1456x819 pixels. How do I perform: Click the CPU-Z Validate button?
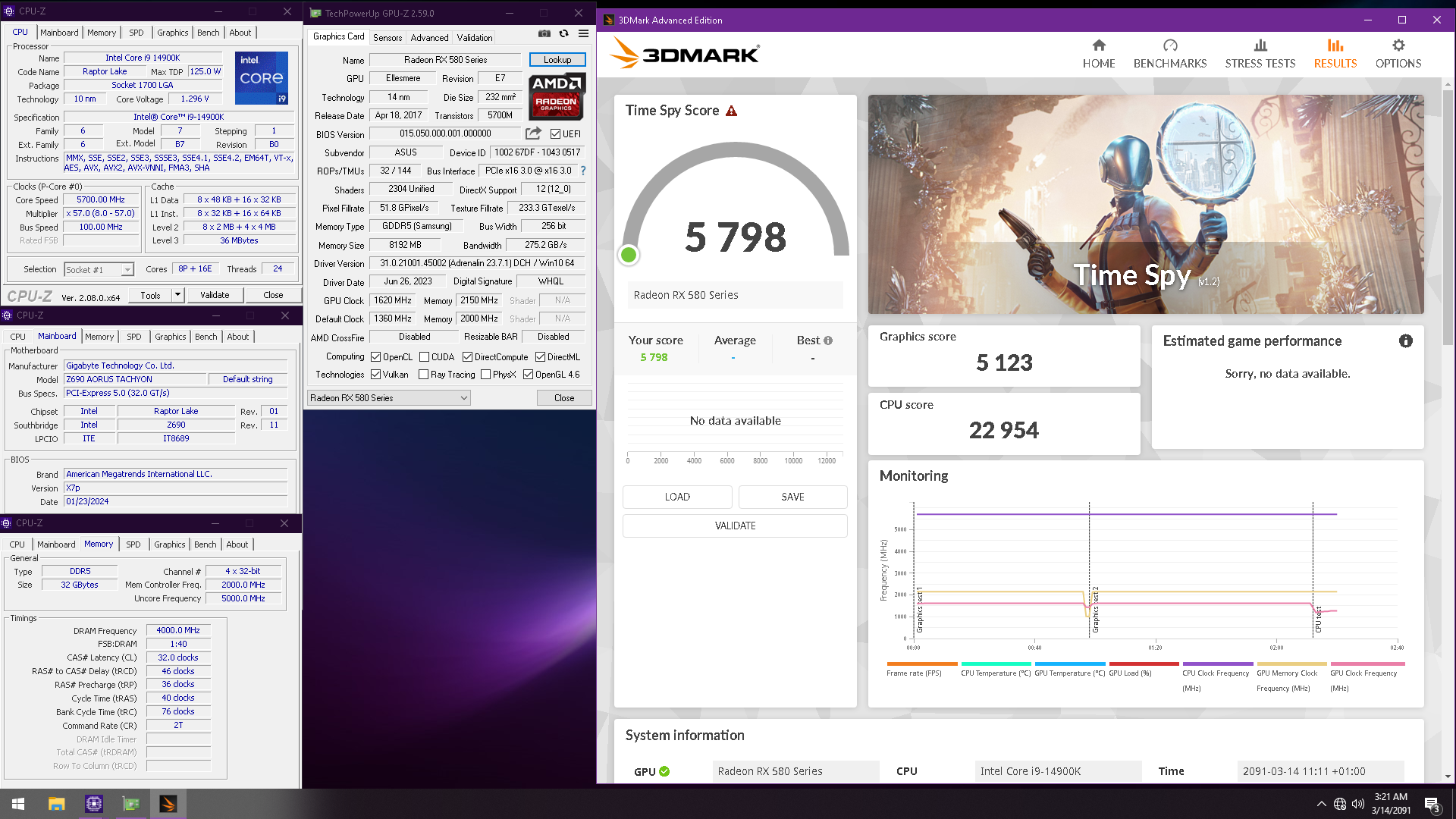tap(215, 295)
